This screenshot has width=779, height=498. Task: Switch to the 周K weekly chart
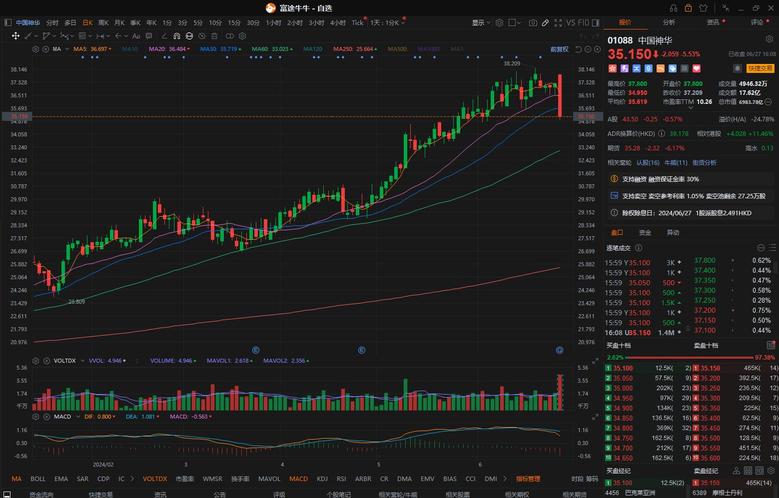pos(103,23)
